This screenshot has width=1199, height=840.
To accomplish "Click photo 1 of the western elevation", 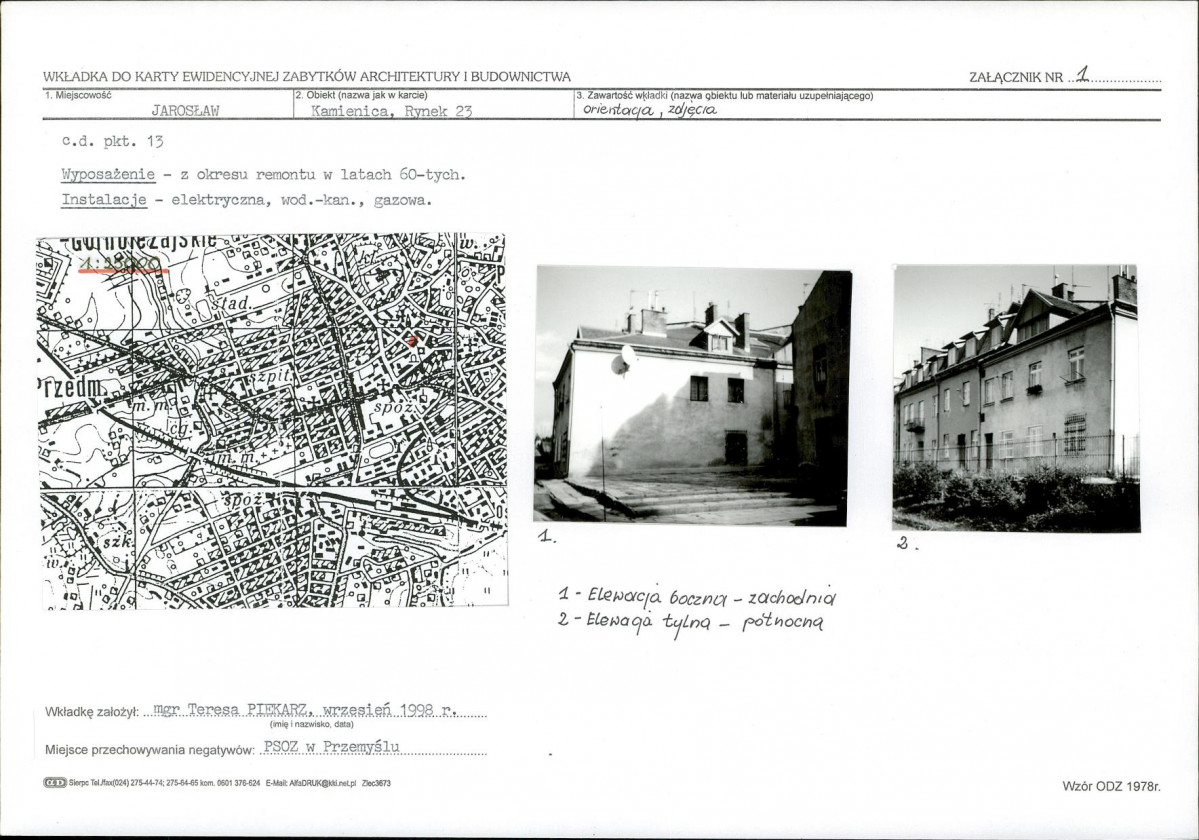I will click(x=693, y=396).
